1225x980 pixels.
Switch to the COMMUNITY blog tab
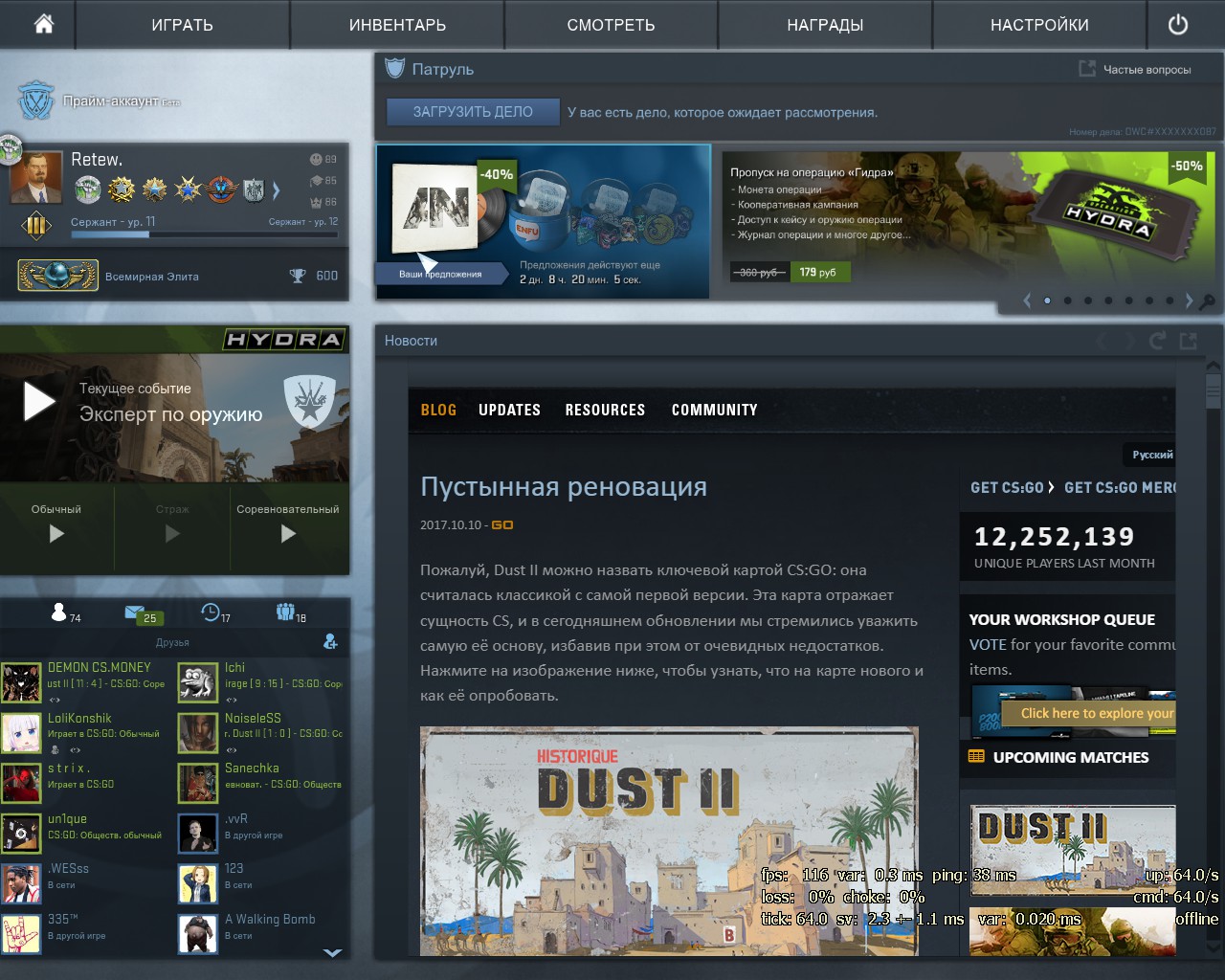(714, 410)
